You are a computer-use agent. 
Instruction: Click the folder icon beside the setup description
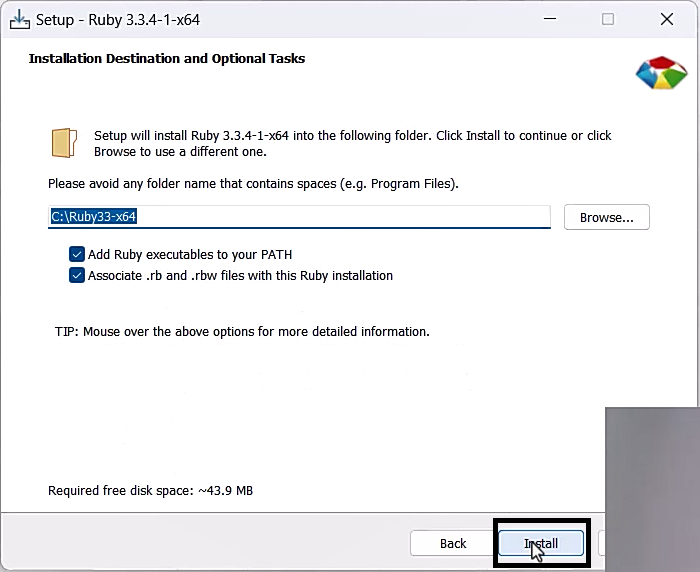(64, 142)
